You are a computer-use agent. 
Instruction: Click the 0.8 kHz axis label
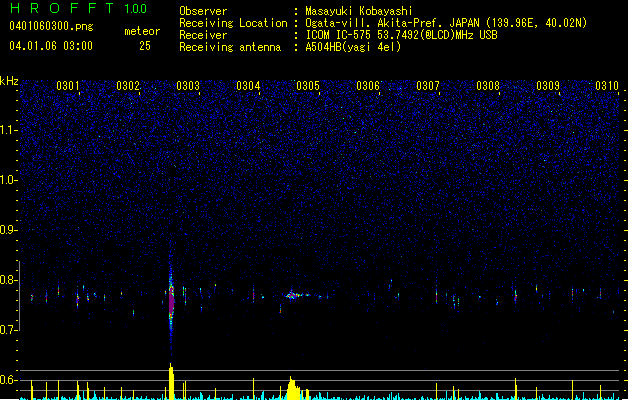8,280
